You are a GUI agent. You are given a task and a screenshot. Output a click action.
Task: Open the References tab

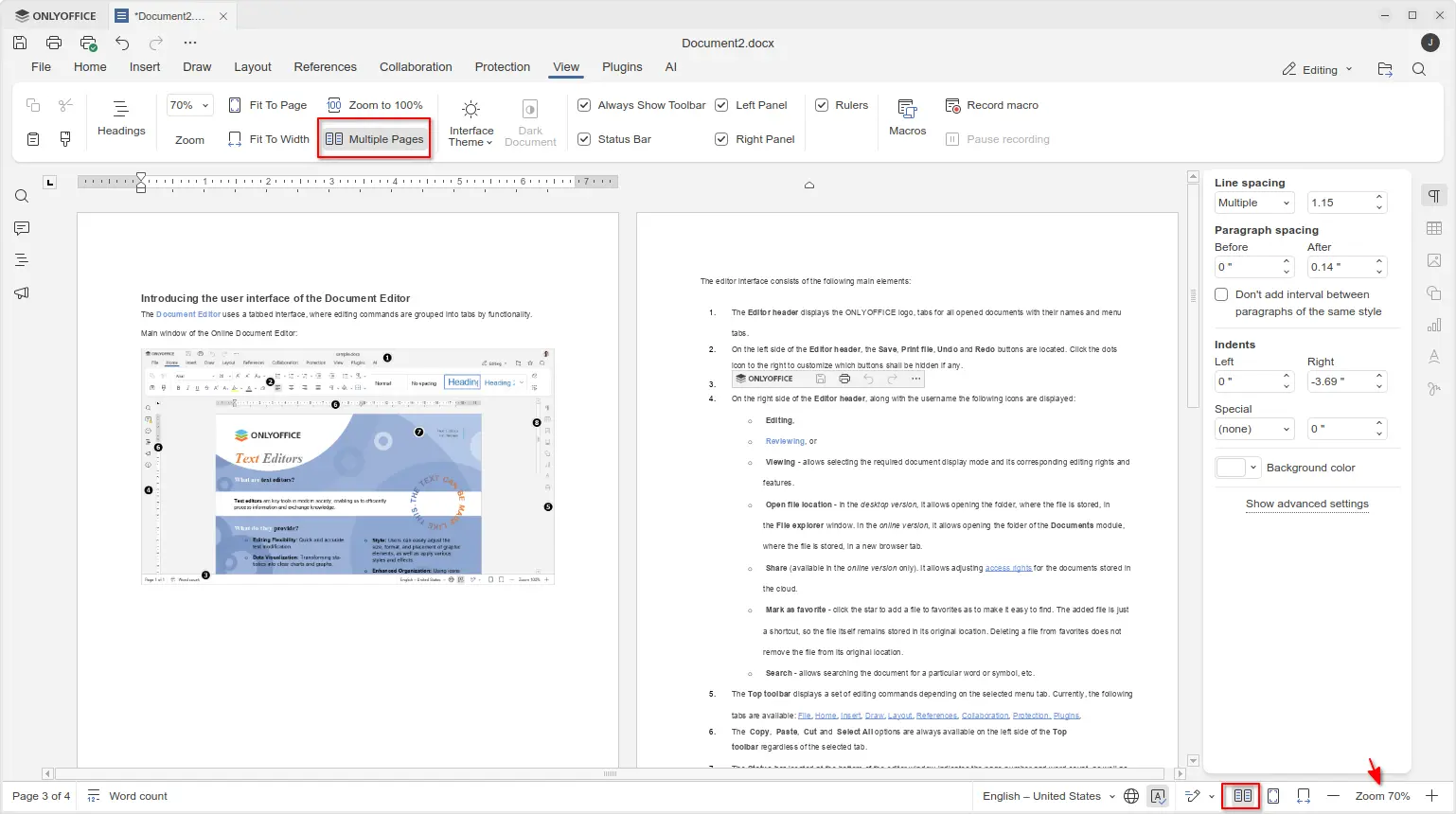[x=325, y=67]
